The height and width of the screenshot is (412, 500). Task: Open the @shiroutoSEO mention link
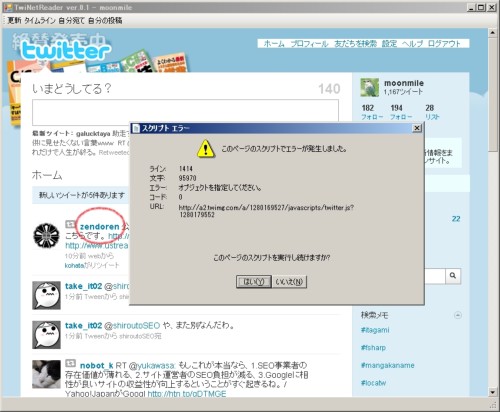(x=132, y=325)
